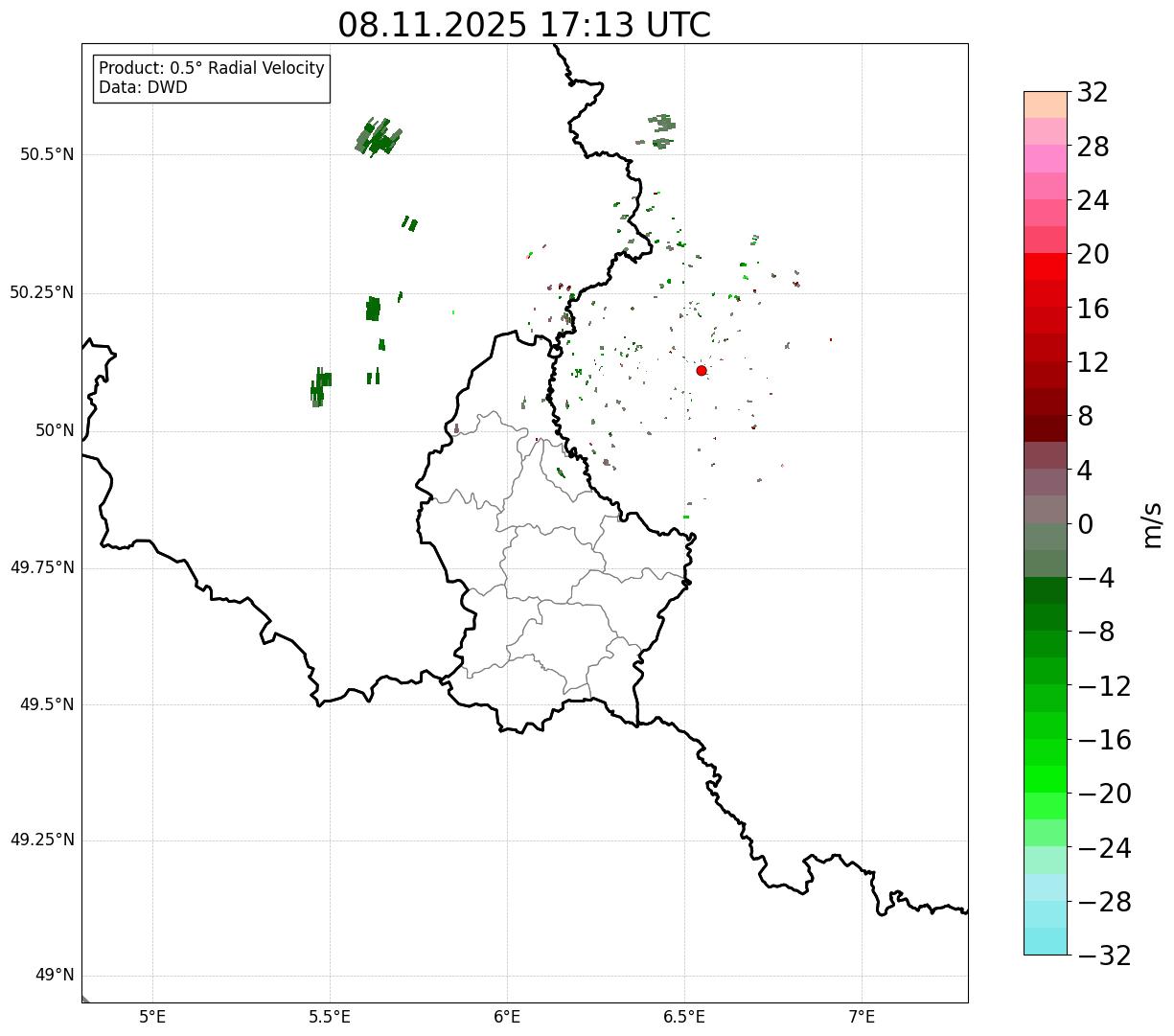The image size is (1174, 1036).
Task: Click the colorbar tick label −28
Action: point(1103,902)
